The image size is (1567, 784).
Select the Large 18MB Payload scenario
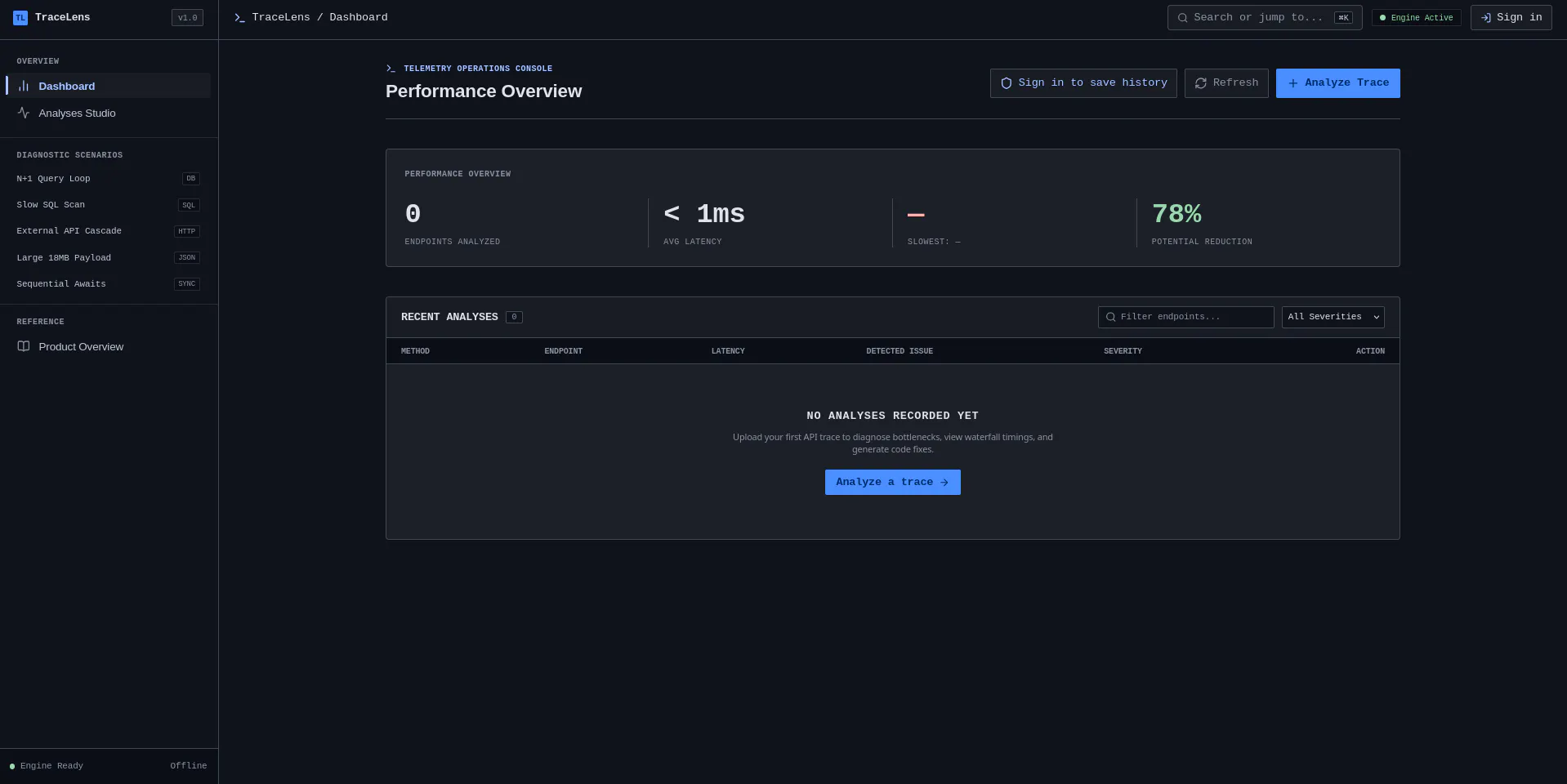[108, 258]
